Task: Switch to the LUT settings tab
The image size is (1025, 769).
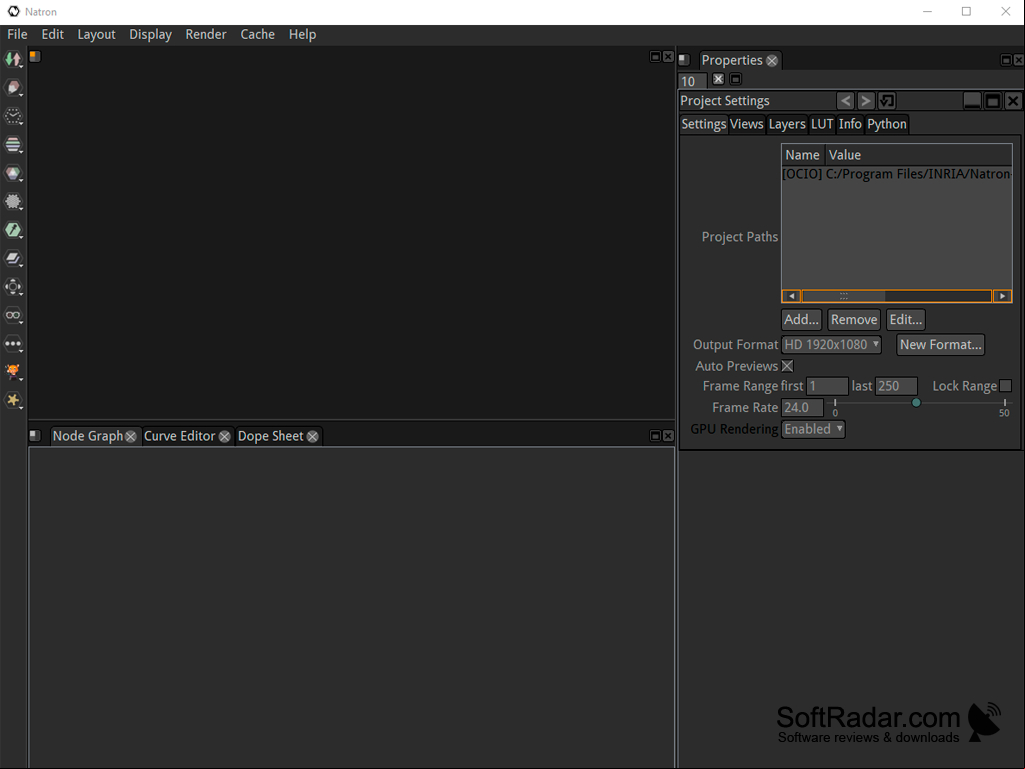Action: [822, 124]
